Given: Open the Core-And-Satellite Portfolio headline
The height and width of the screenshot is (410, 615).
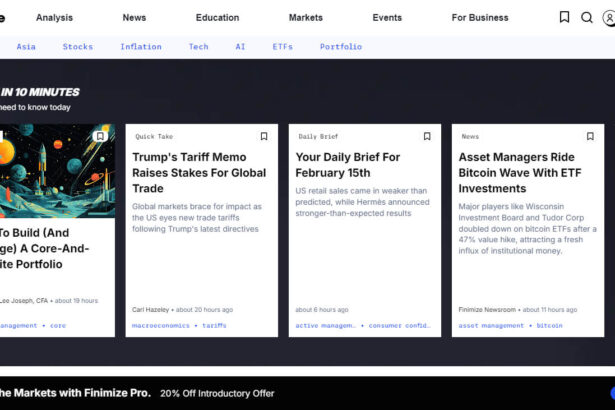Looking at the screenshot, I should coord(44,248).
